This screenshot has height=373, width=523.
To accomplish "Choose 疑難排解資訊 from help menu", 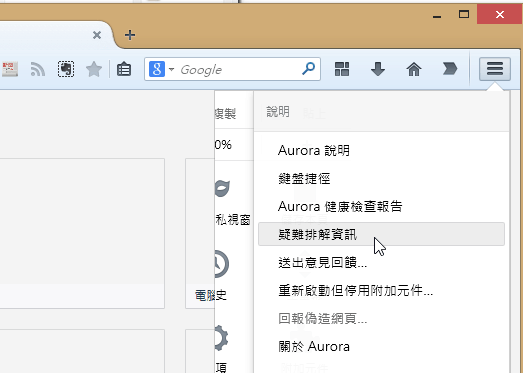I will pyautogui.click(x=381, y=234).
